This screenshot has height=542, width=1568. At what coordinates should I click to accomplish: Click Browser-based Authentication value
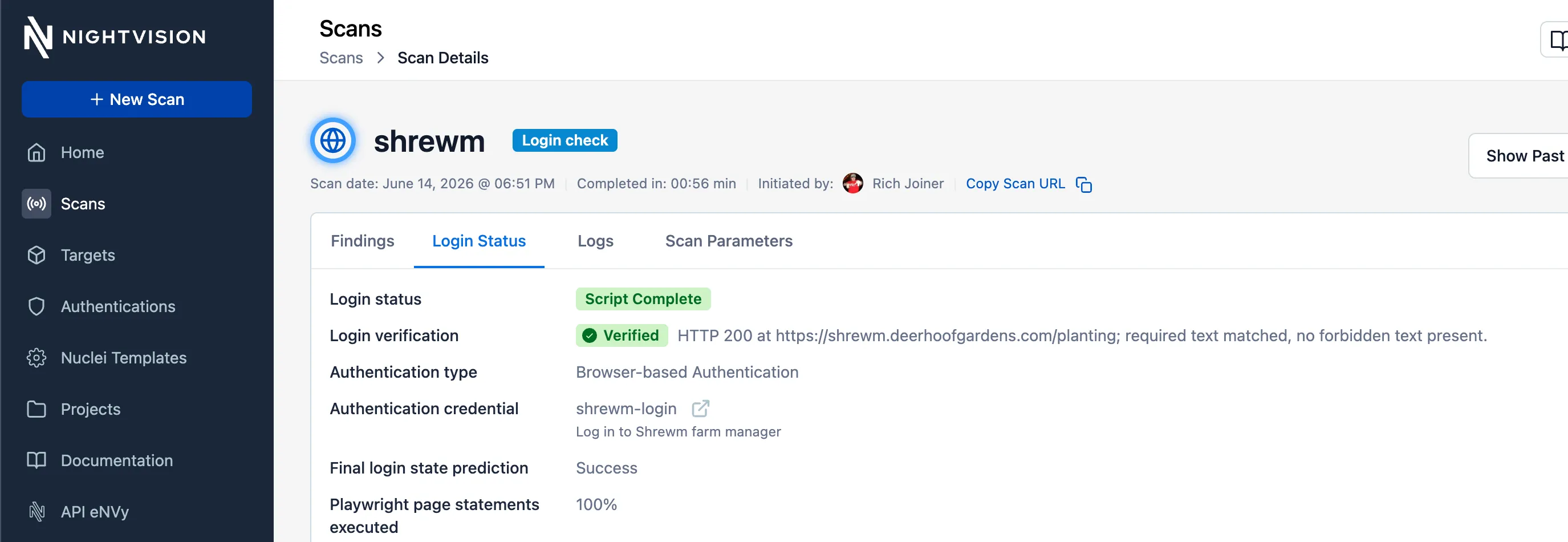click(686, 372)
